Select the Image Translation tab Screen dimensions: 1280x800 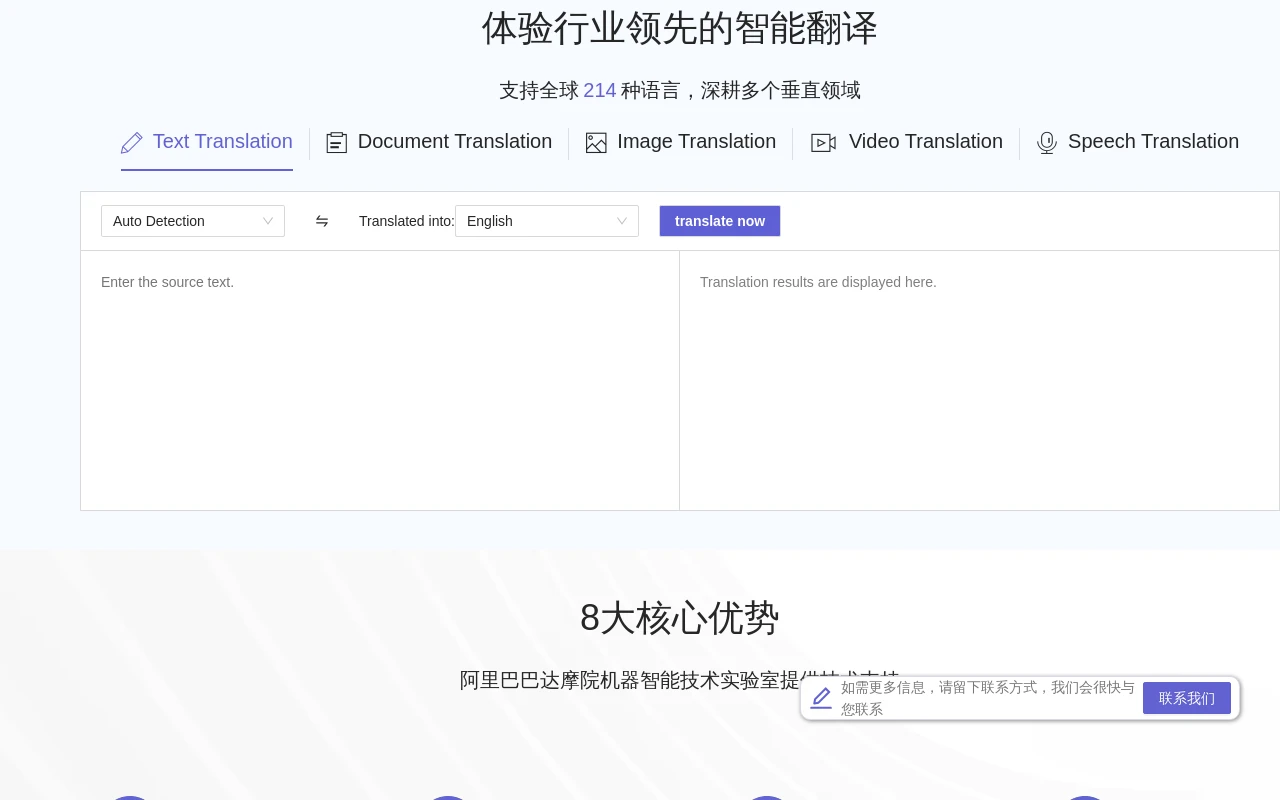[x=696, y=142]
